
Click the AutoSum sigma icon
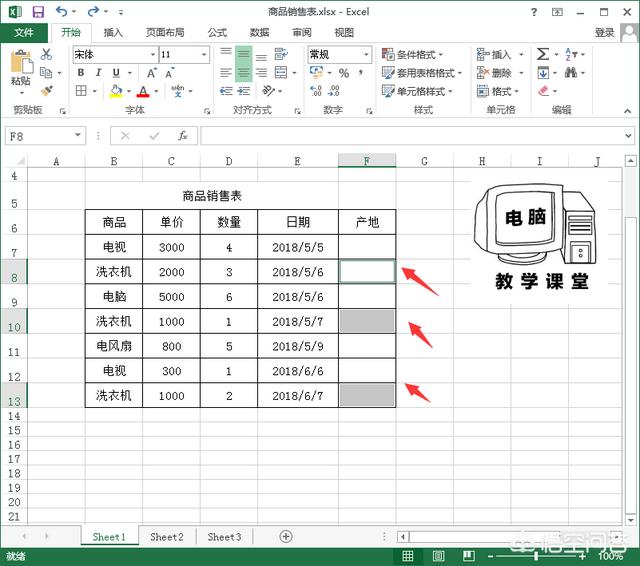coord(543,54)
